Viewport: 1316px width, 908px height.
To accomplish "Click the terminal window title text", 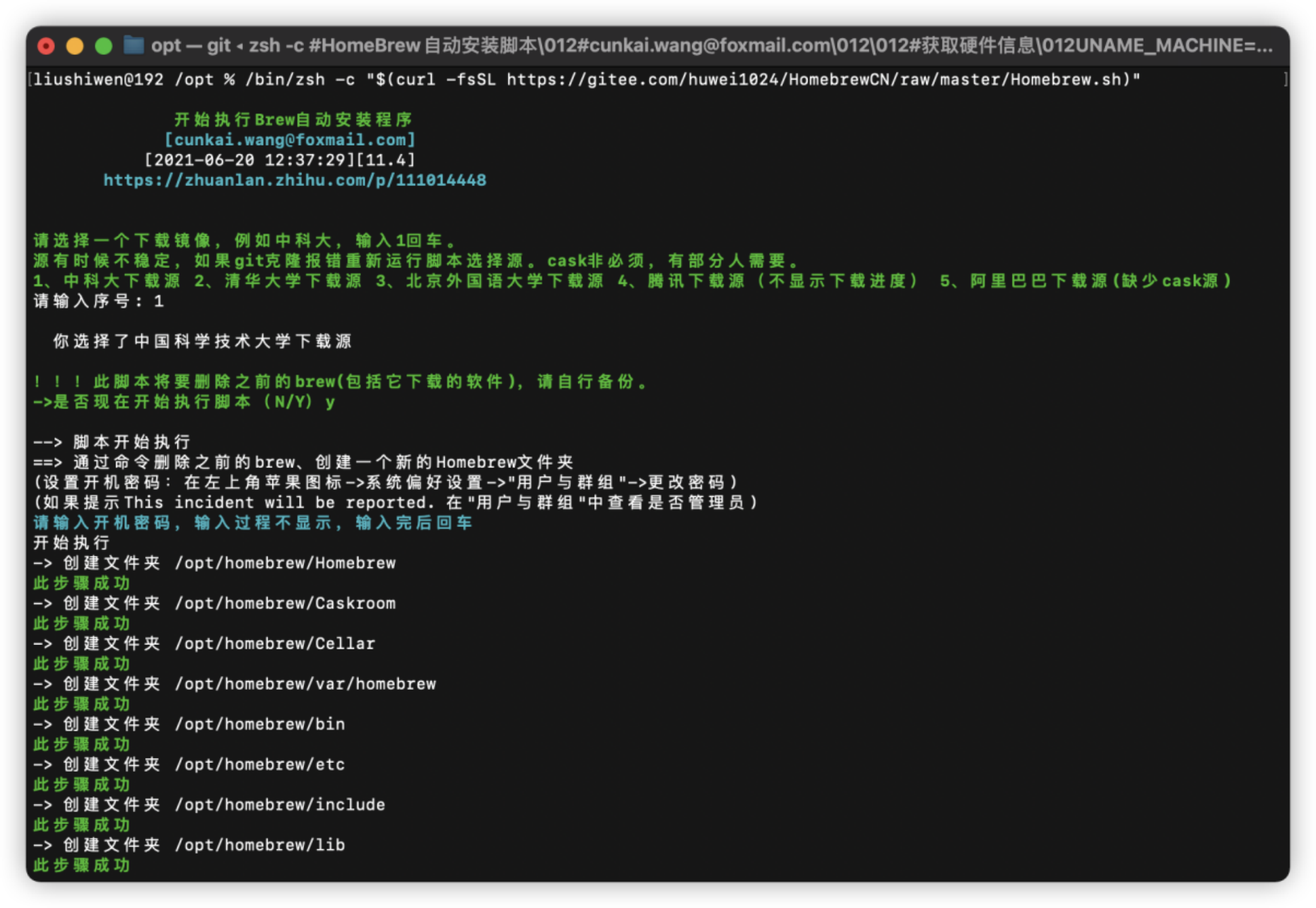I will (712, 45).
